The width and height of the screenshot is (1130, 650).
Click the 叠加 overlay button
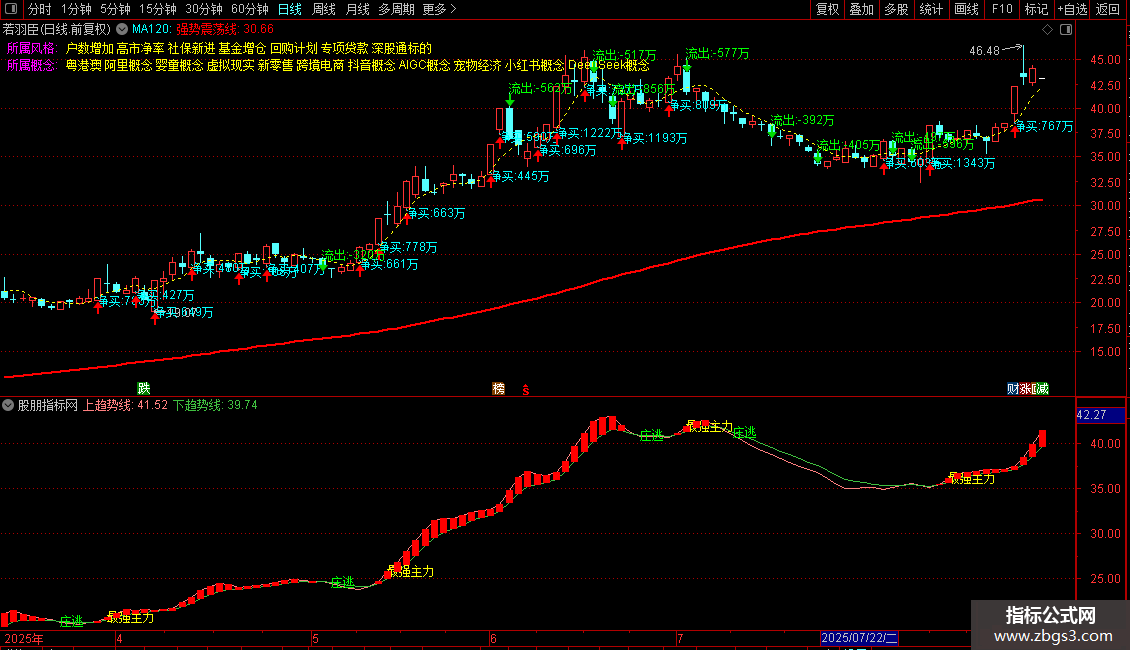[861, 9]
